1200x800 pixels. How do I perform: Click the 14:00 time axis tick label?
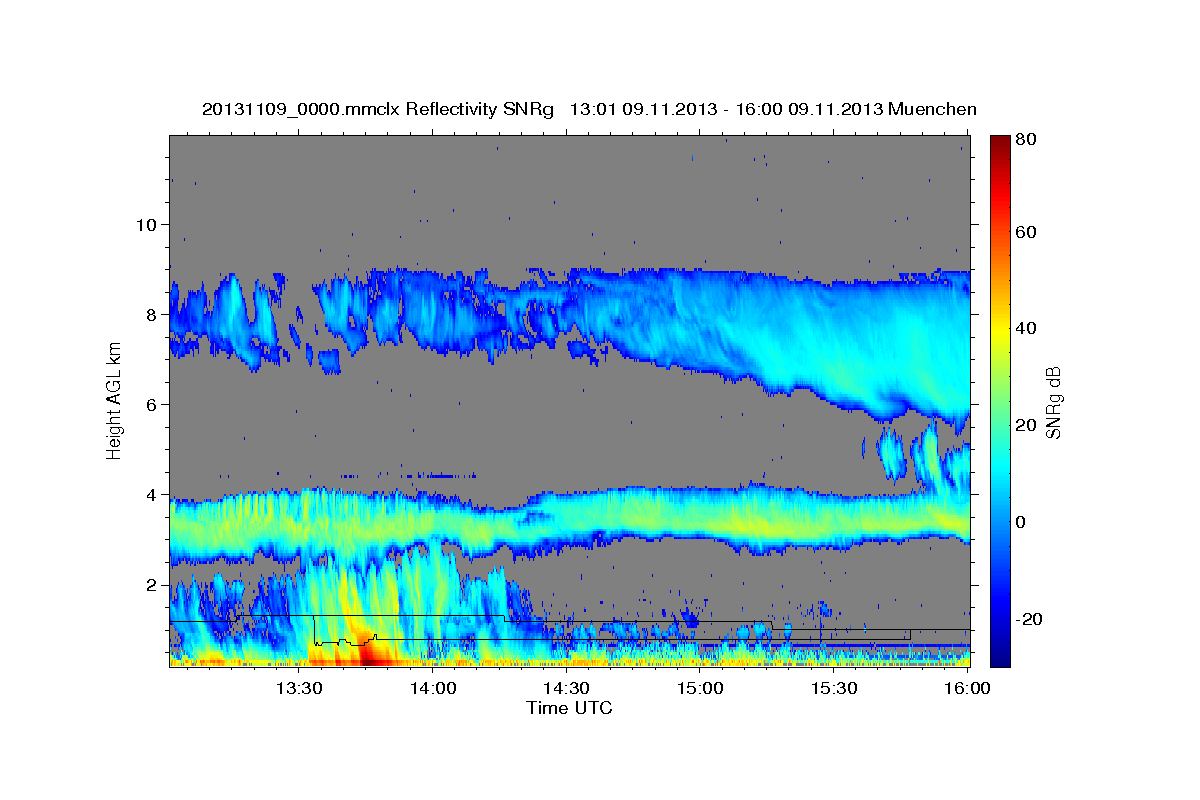432,689
